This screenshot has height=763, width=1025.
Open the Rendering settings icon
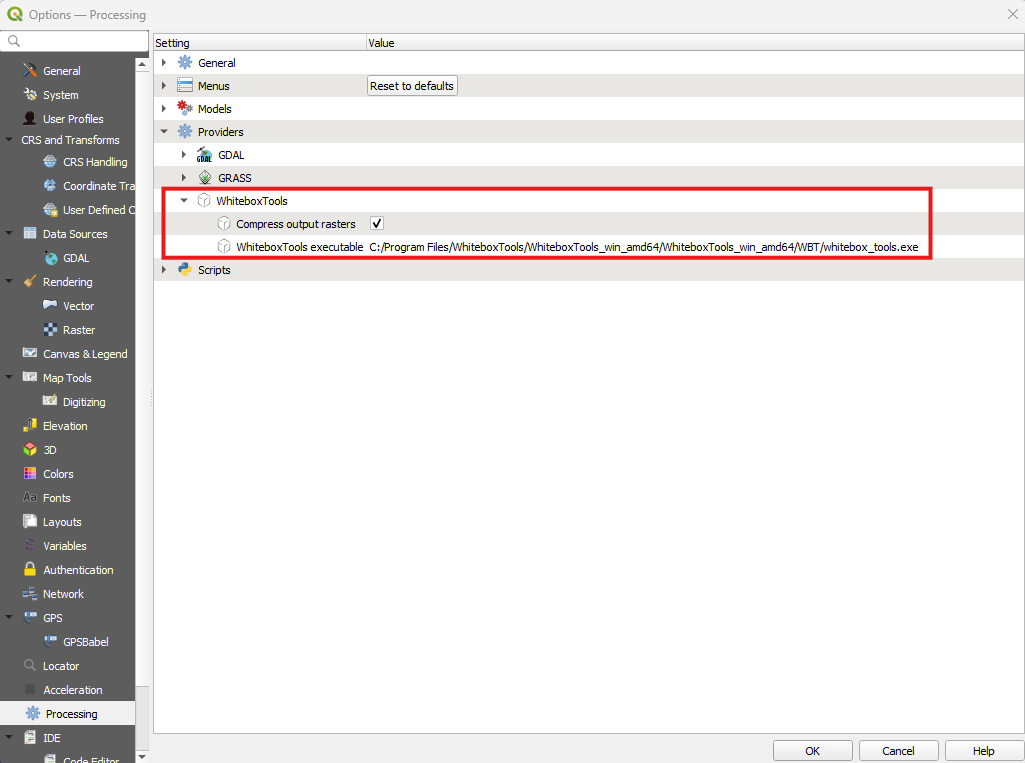coord(28,281)
